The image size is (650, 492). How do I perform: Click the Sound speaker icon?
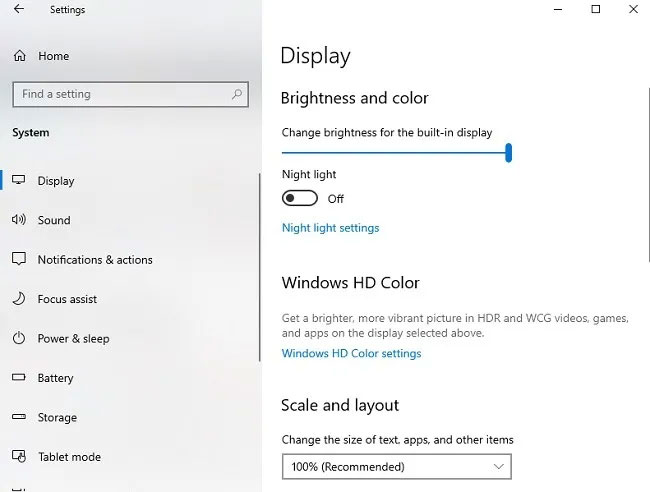point(19,219)
